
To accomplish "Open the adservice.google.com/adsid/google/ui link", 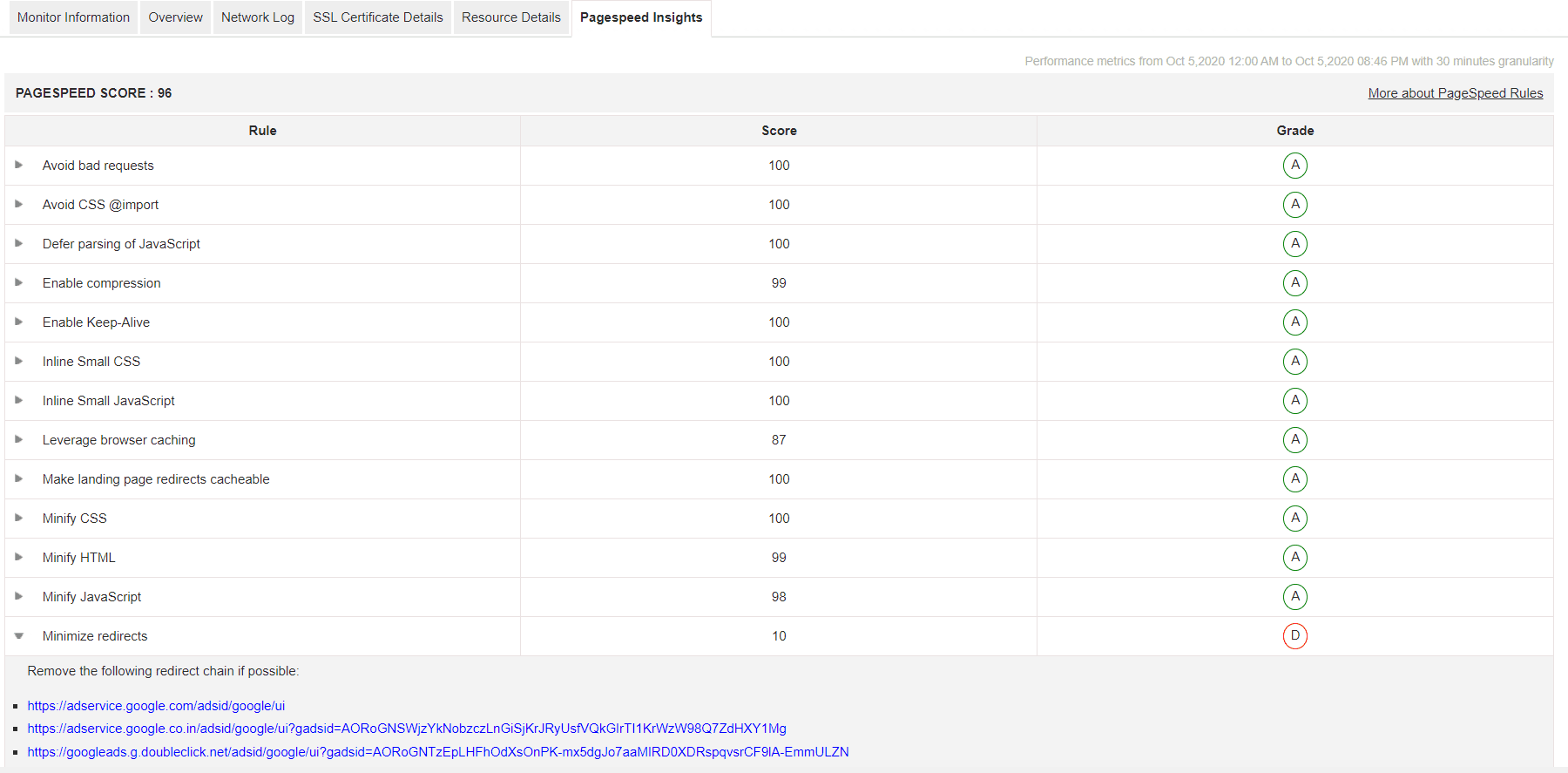I will tap(156, 706).
